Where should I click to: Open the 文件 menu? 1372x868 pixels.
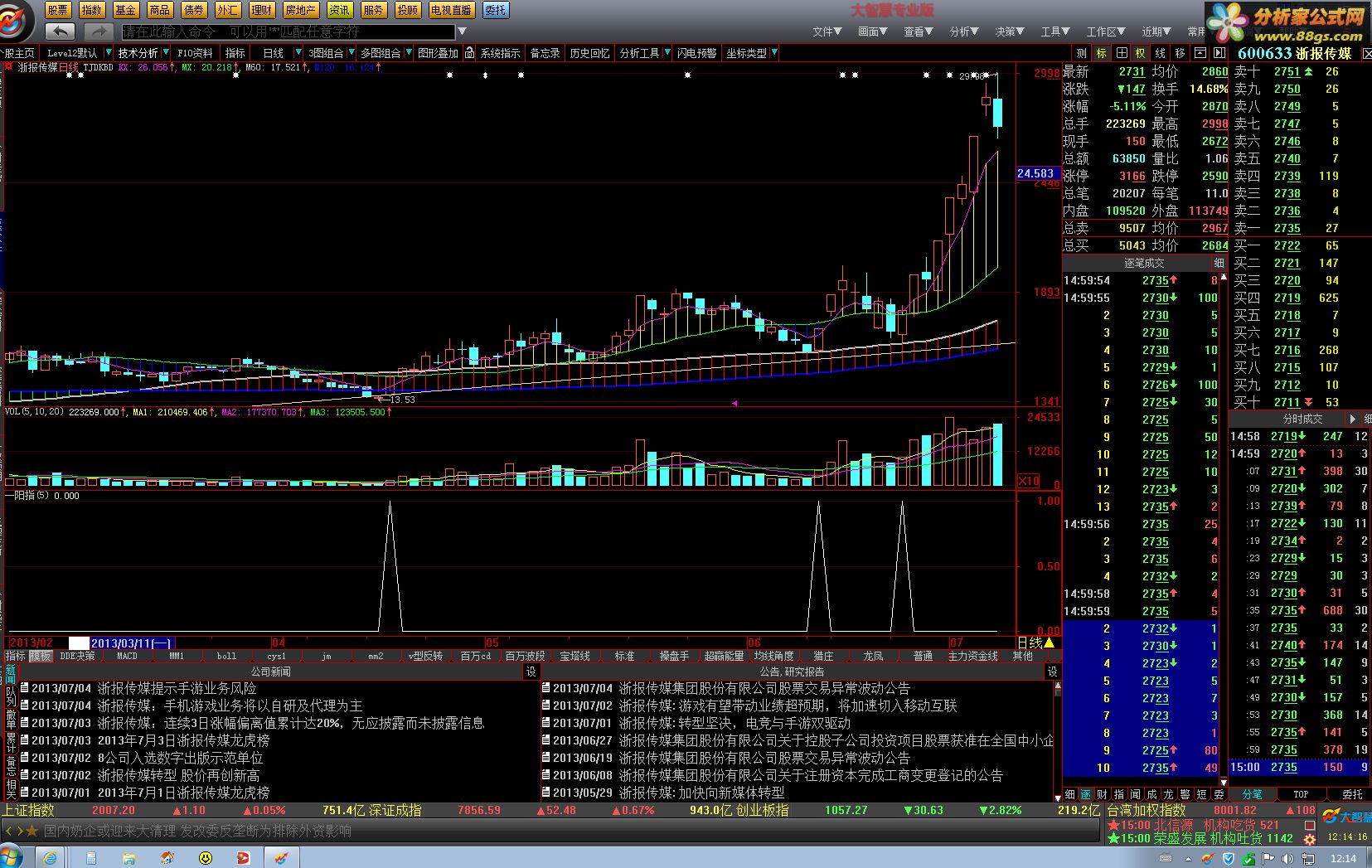[827, 32]
